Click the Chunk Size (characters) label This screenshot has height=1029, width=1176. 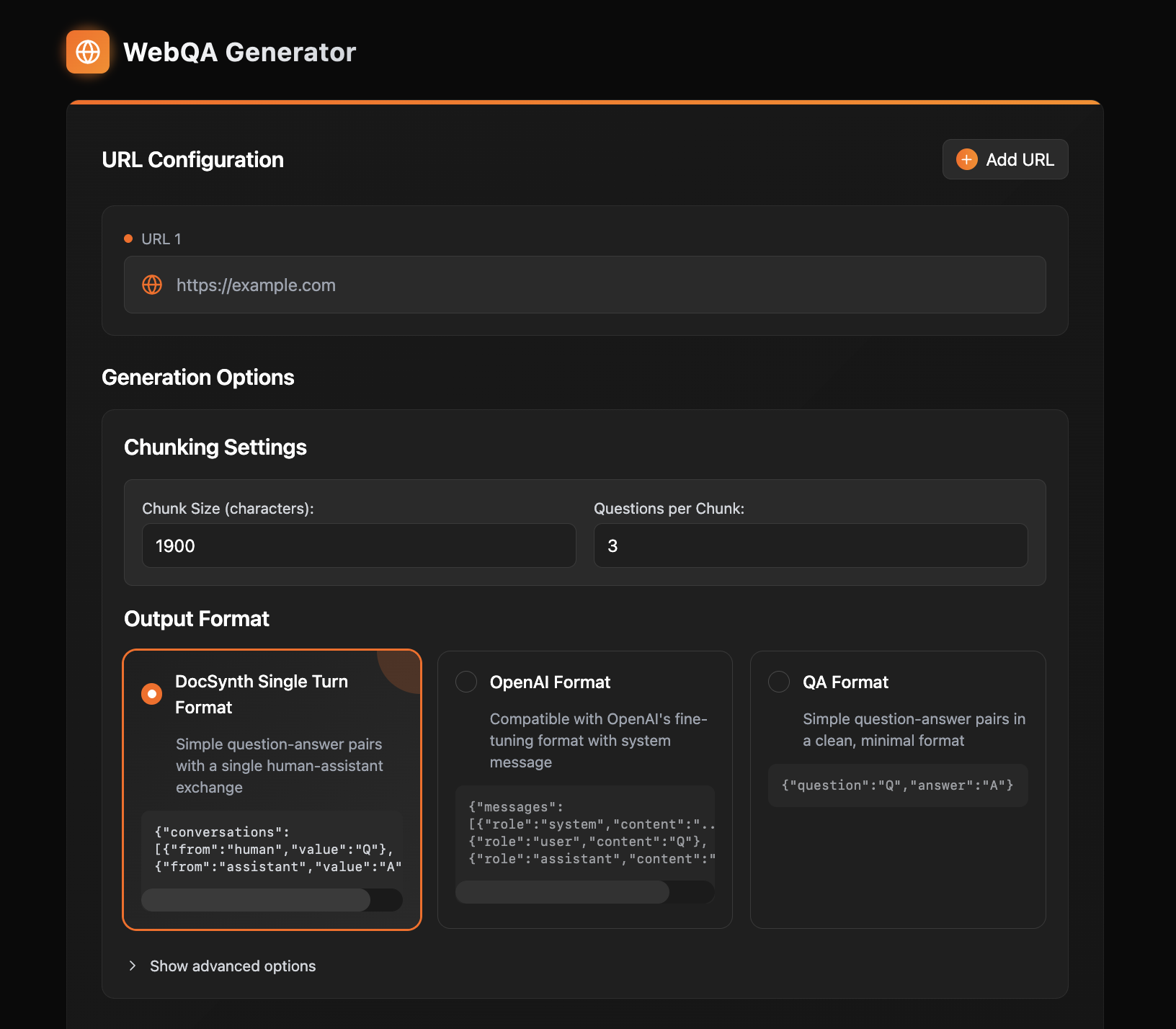pyautogui.click(x=228, y=509)
